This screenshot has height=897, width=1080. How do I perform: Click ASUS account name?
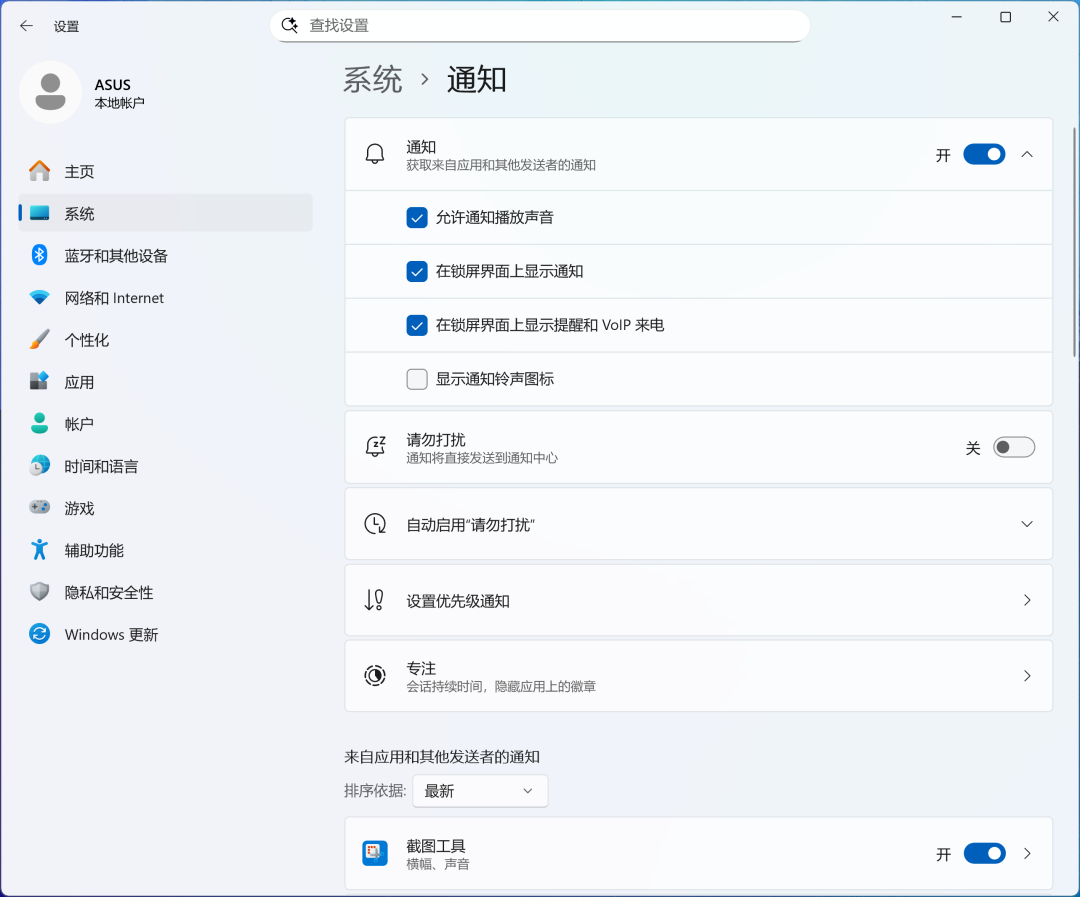(x=112, y=85)
